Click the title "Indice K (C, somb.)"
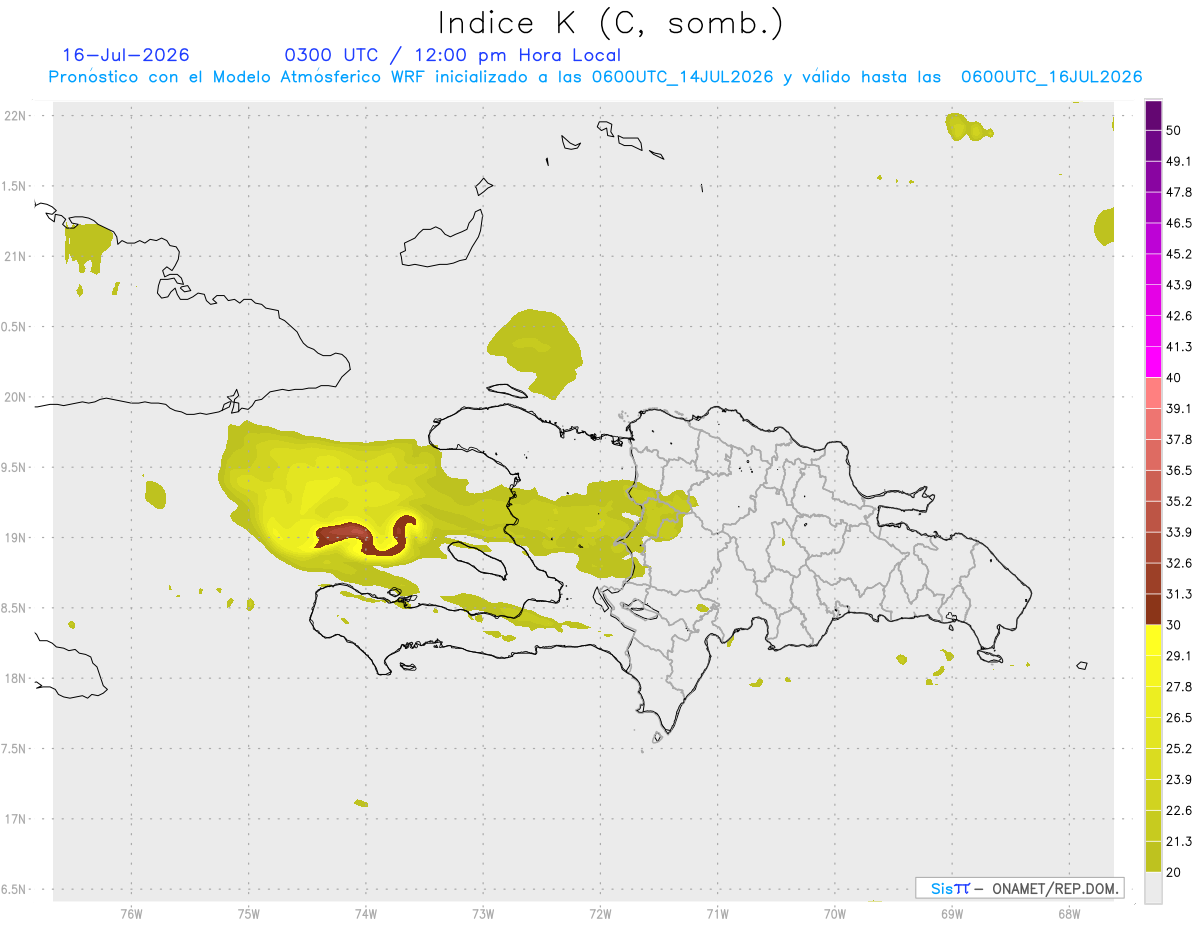Viewport: 1200px width, 927px height. click(611, 24)
